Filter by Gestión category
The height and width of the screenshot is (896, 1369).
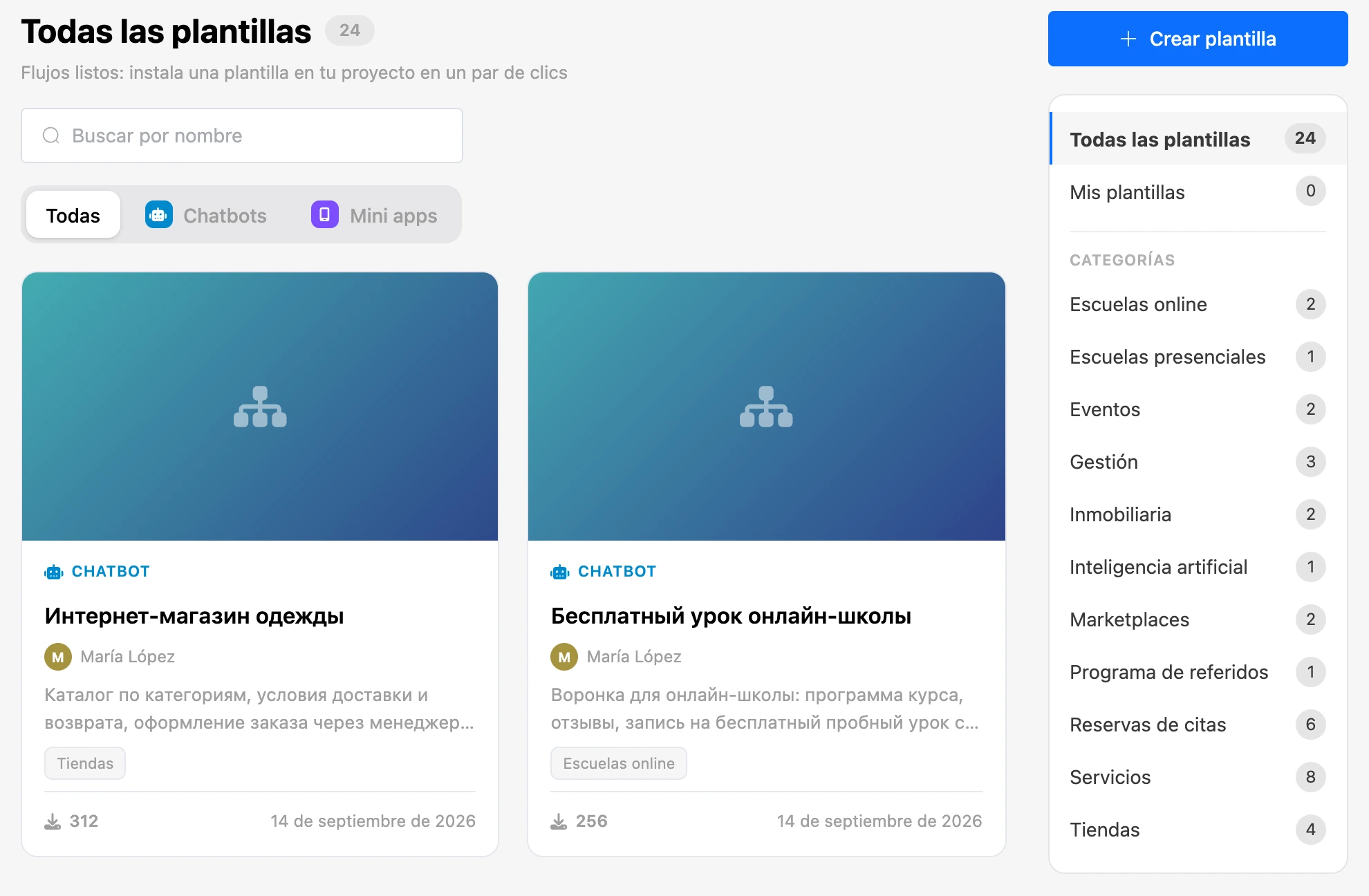pos(1198,462)
